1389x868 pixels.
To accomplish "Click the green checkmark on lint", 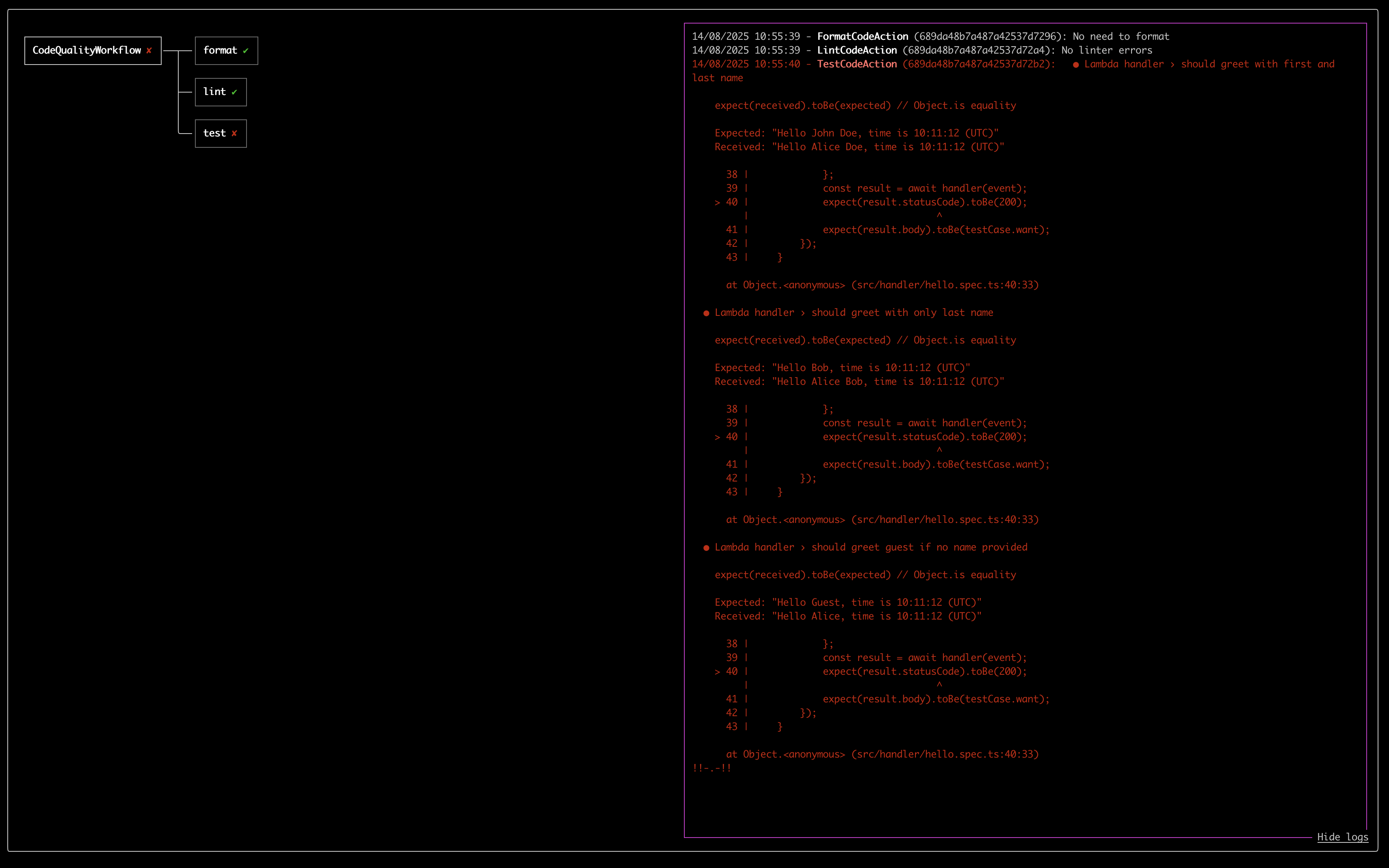I will coord(234,92).
